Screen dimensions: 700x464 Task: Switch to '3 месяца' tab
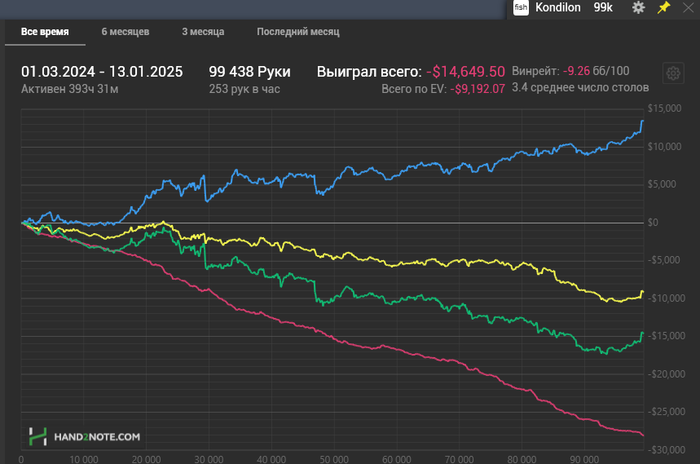point(203,32)
